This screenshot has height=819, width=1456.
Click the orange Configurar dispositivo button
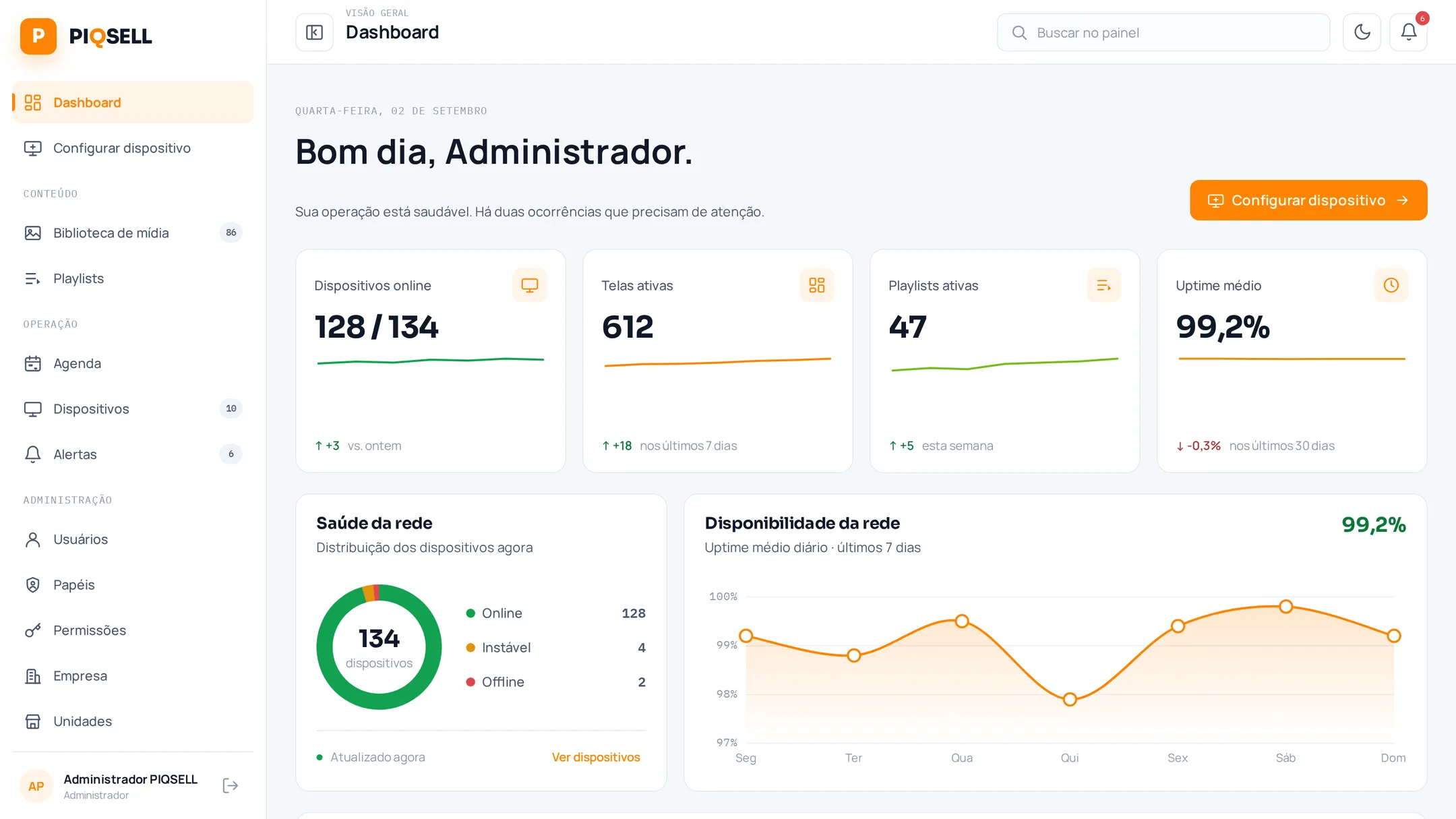[x=1308, y=200]
